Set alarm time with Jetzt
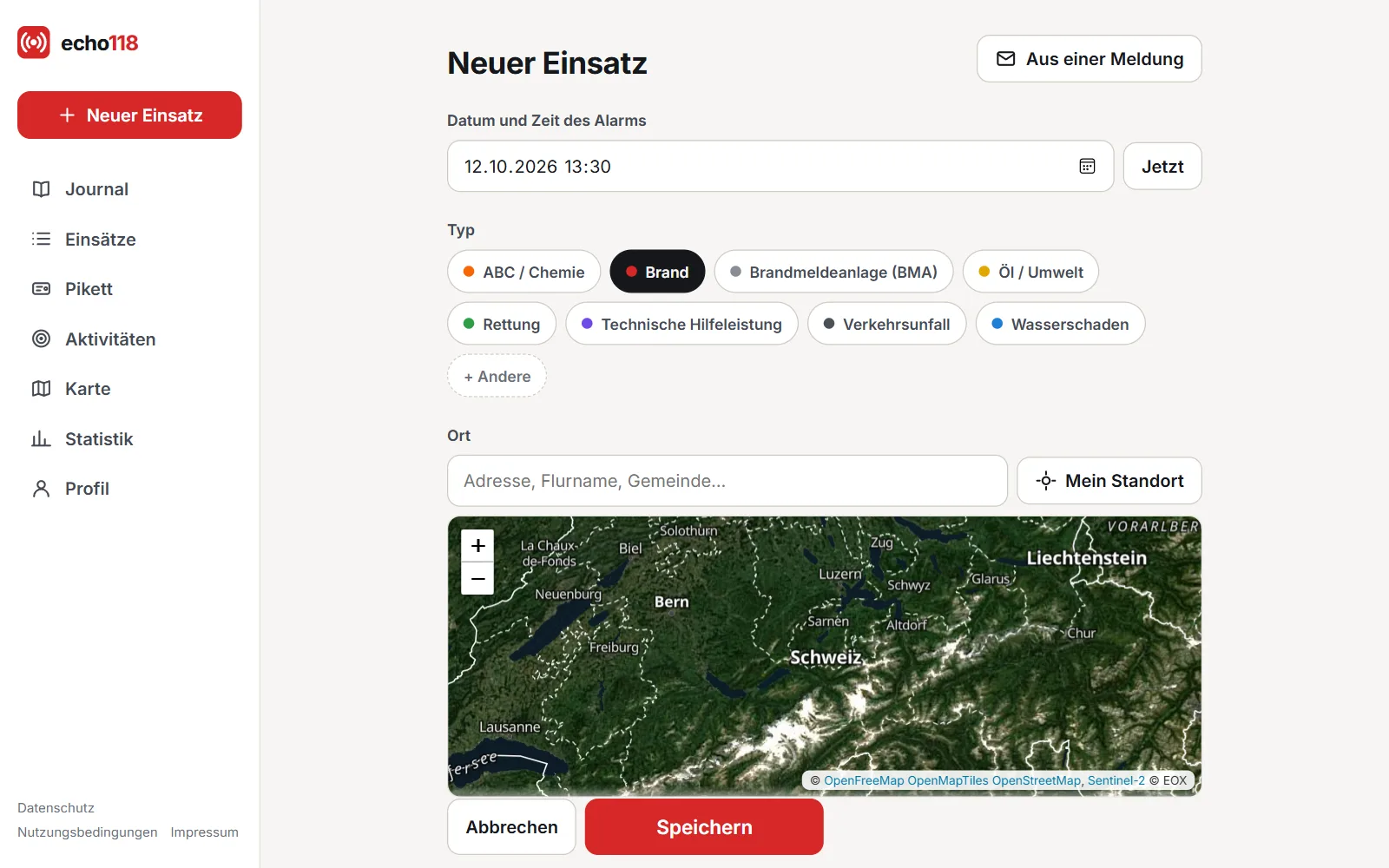The width and height of the screenshot is (1389, 868). coord(1162,166)
